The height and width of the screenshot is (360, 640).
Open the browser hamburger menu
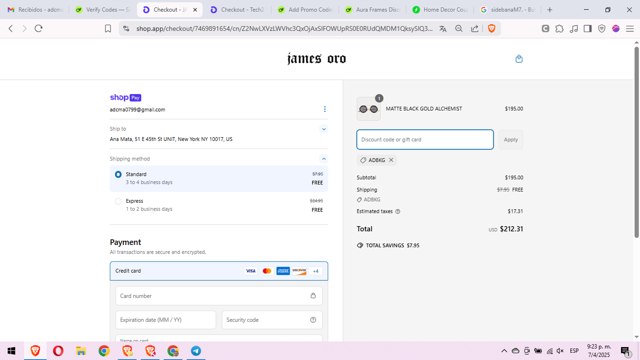tap(630, 29)
